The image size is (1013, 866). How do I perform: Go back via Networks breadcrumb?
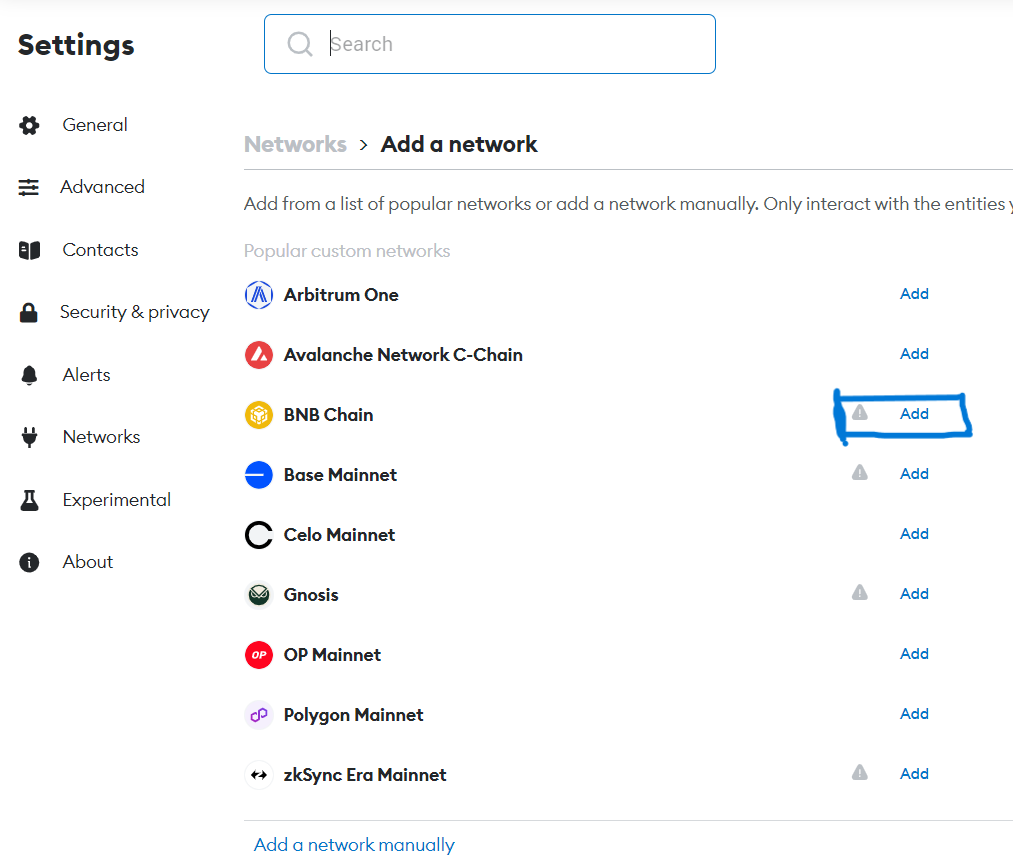295,144
